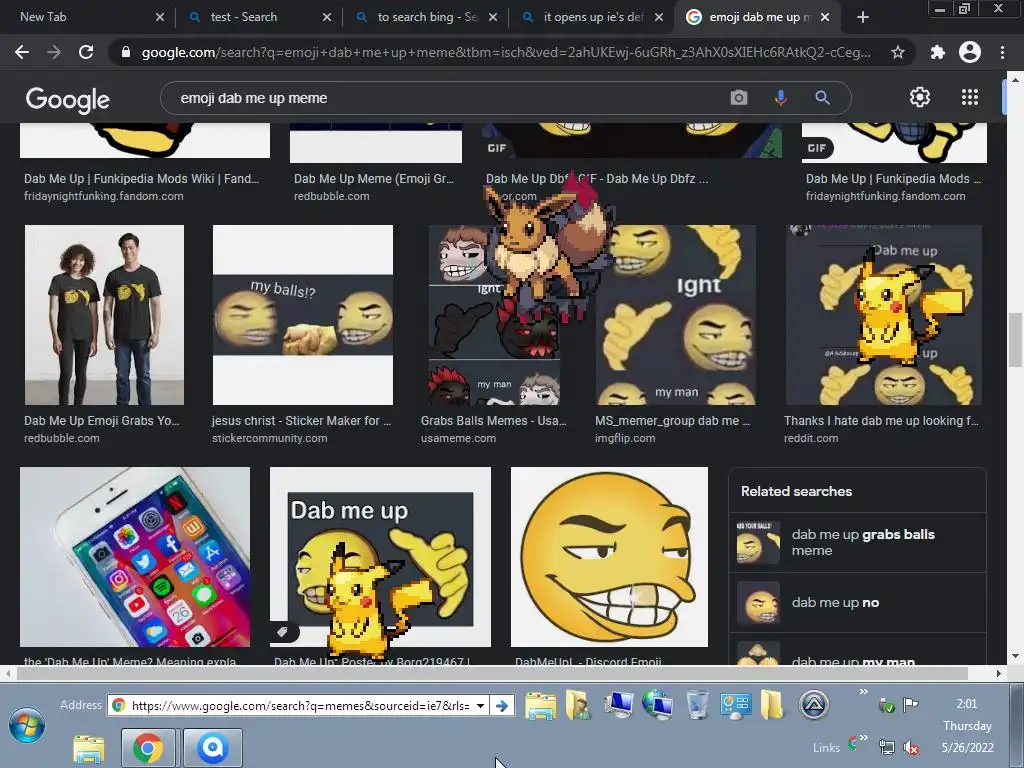Click the Chrome URL address bar
Screen dimensions: 1024x768
tap(506, 52)
